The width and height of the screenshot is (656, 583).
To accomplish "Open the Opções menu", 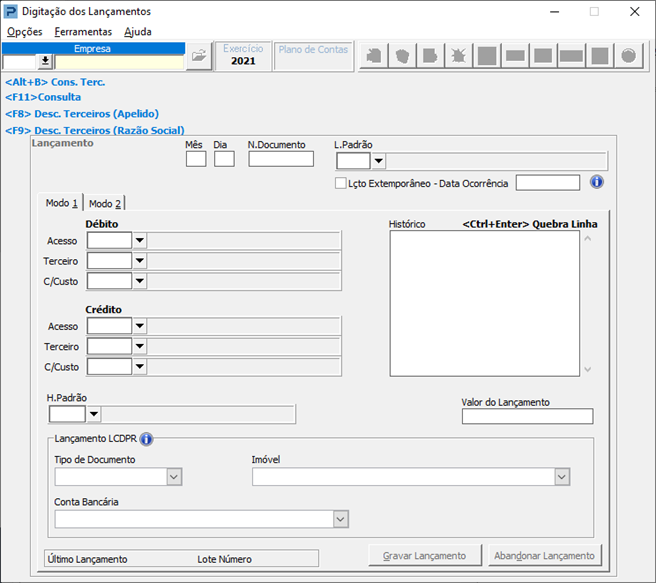I will click(x=25, y=32).
